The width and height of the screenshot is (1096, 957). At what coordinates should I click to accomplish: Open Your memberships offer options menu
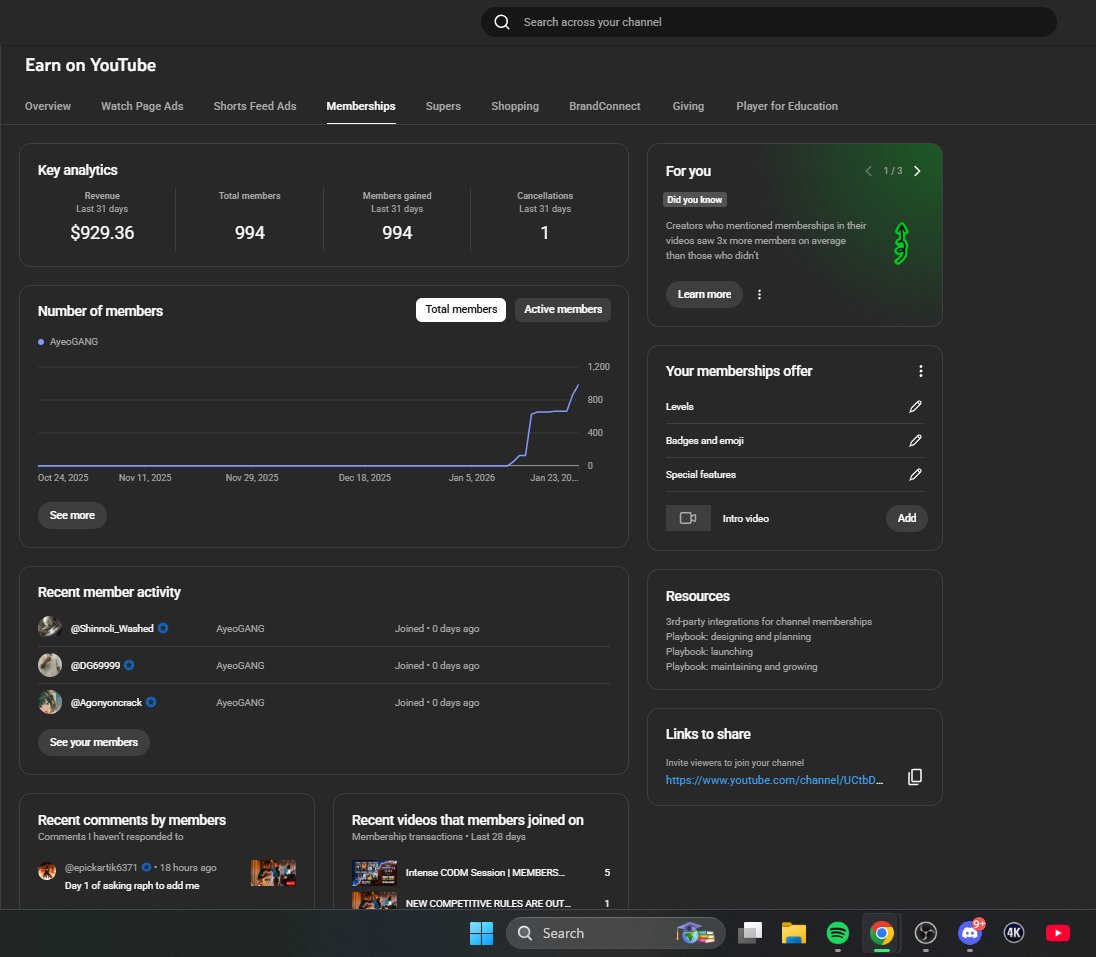tap(921, 371)
